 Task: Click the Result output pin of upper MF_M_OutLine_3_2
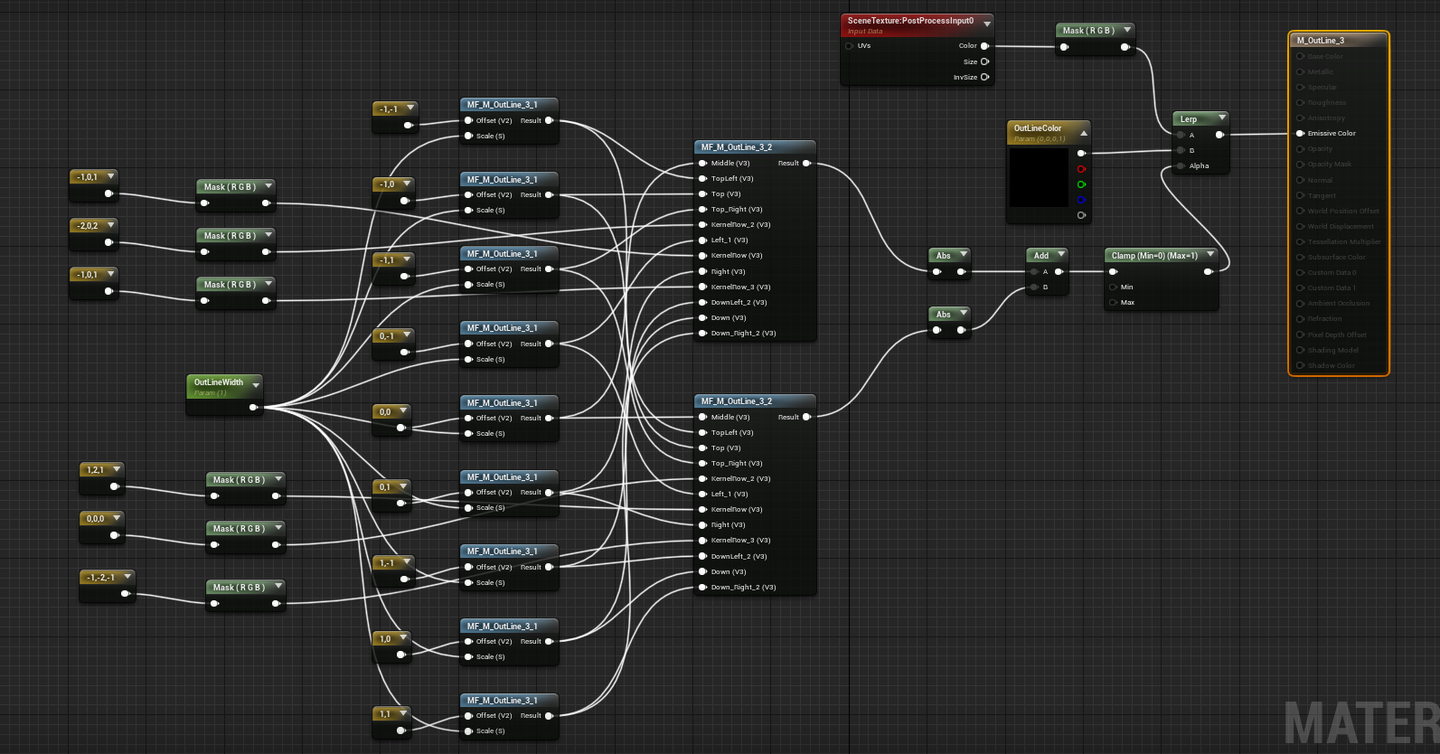[808, 163]
